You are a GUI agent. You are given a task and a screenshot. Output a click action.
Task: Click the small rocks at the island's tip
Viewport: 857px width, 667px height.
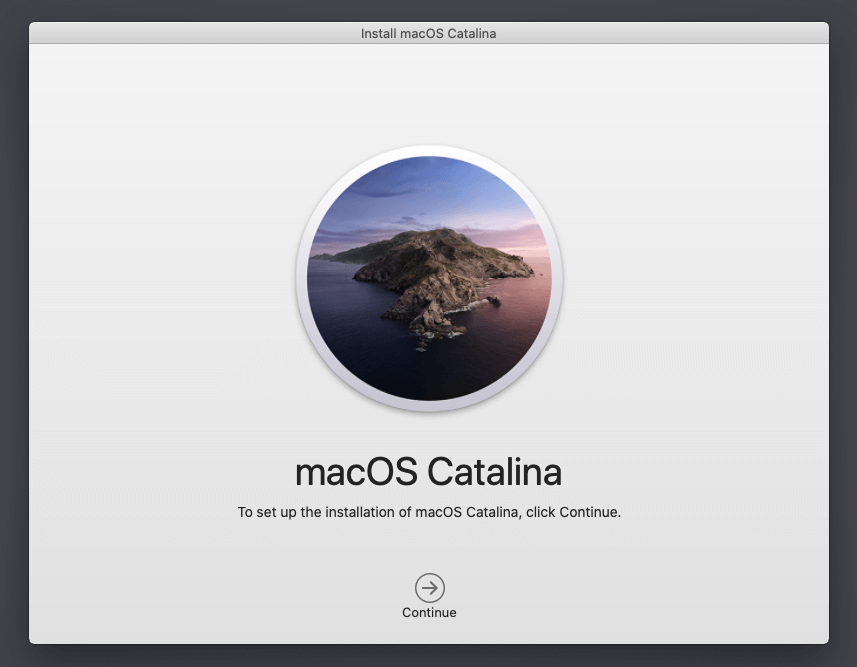(422, 346)
